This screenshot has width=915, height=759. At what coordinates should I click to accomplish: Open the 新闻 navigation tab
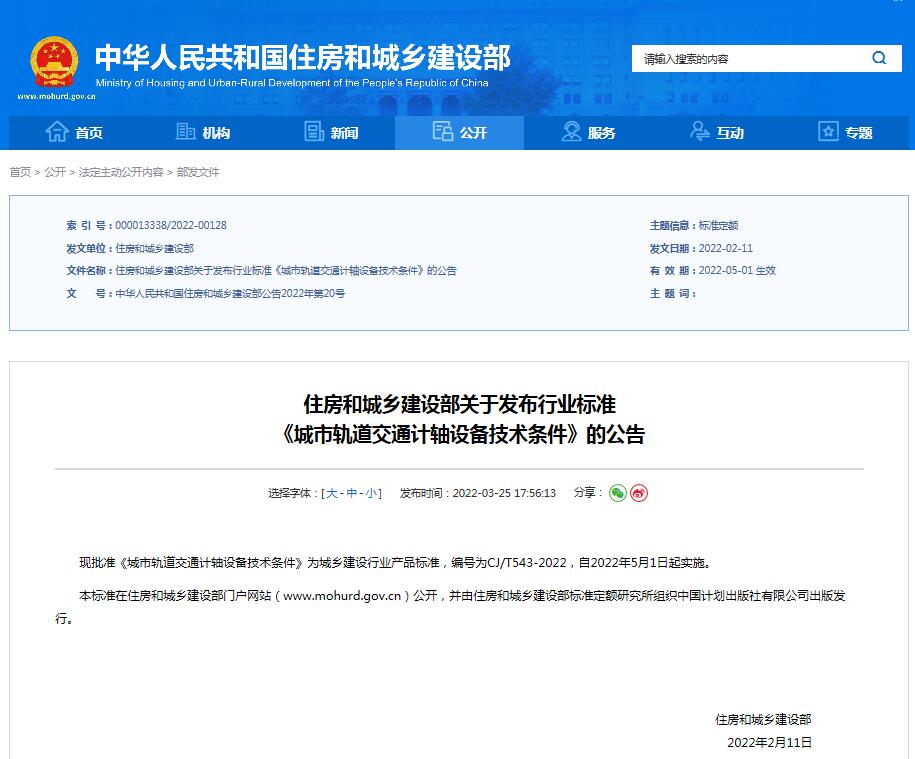point(331,132)
